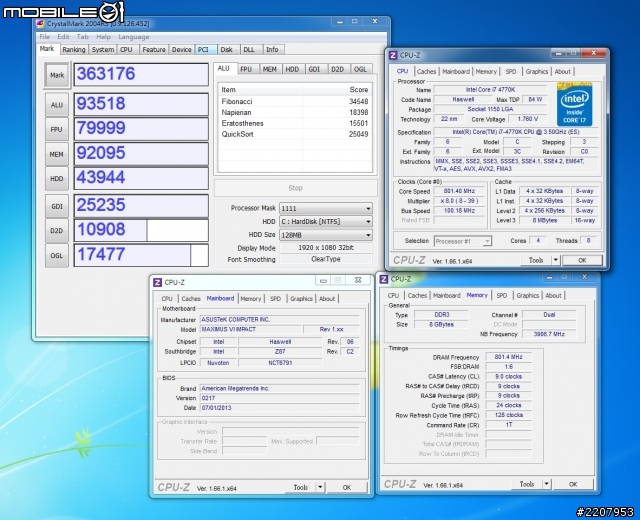Viewport: 640px width, 520px height.
Task: Expand Tools dropdown arrow in CPU-Z CPU window
Action: pyautogui.click(x=556, y=260)
